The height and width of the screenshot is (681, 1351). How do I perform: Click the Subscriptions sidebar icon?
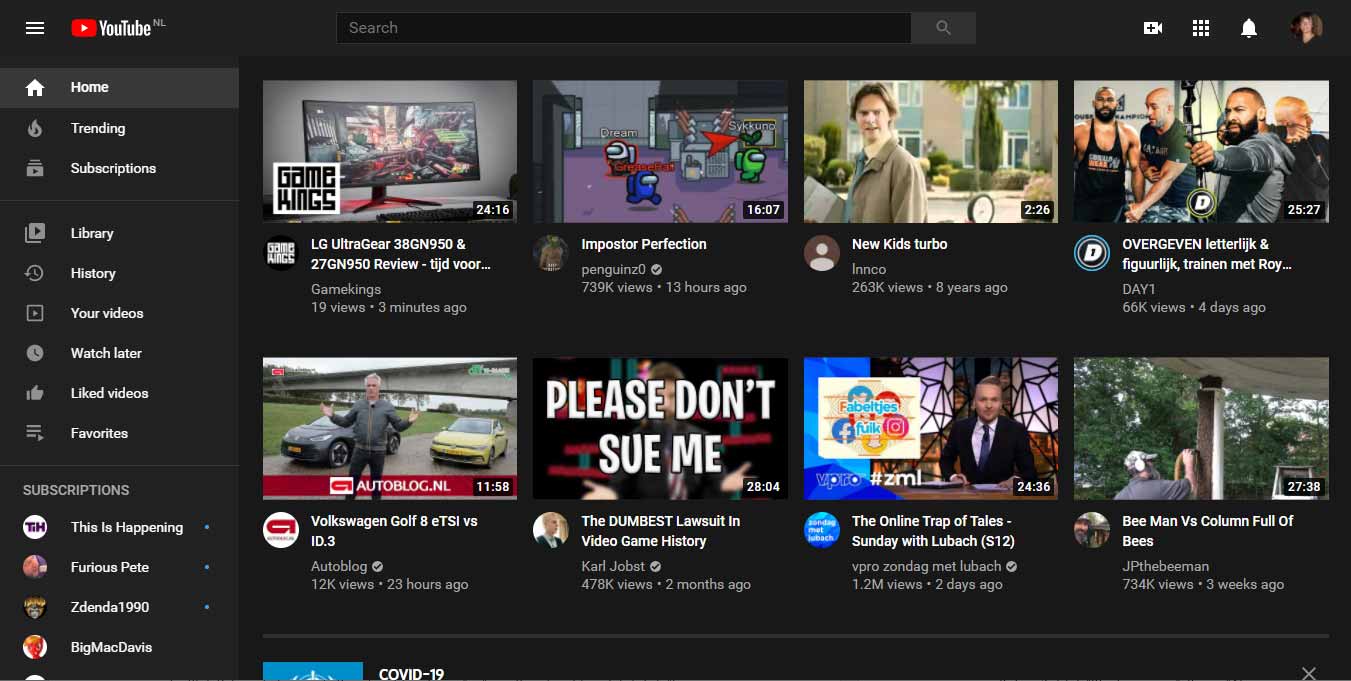point(35,168)
